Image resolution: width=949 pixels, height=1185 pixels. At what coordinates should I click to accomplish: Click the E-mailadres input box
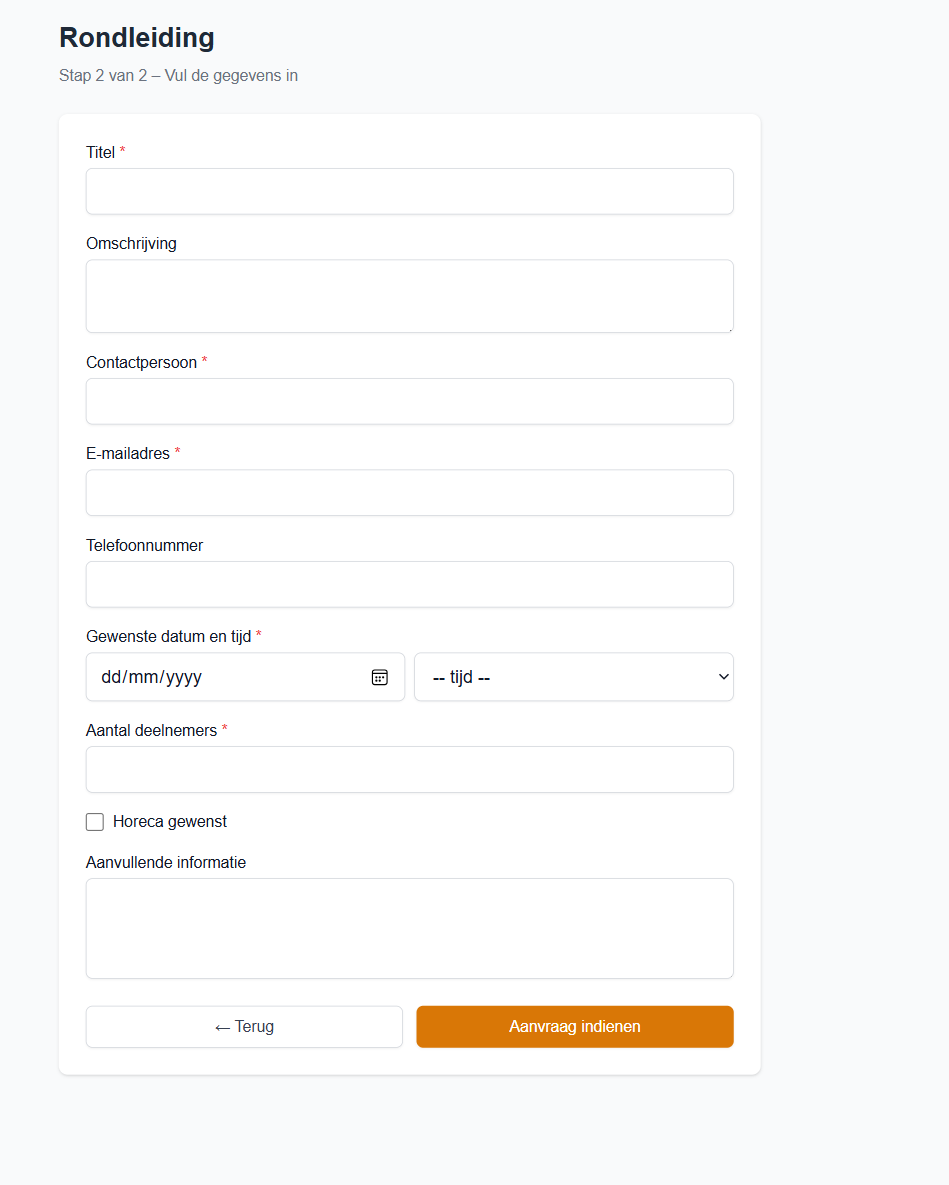pyautogui.click(x=409, y=493)
